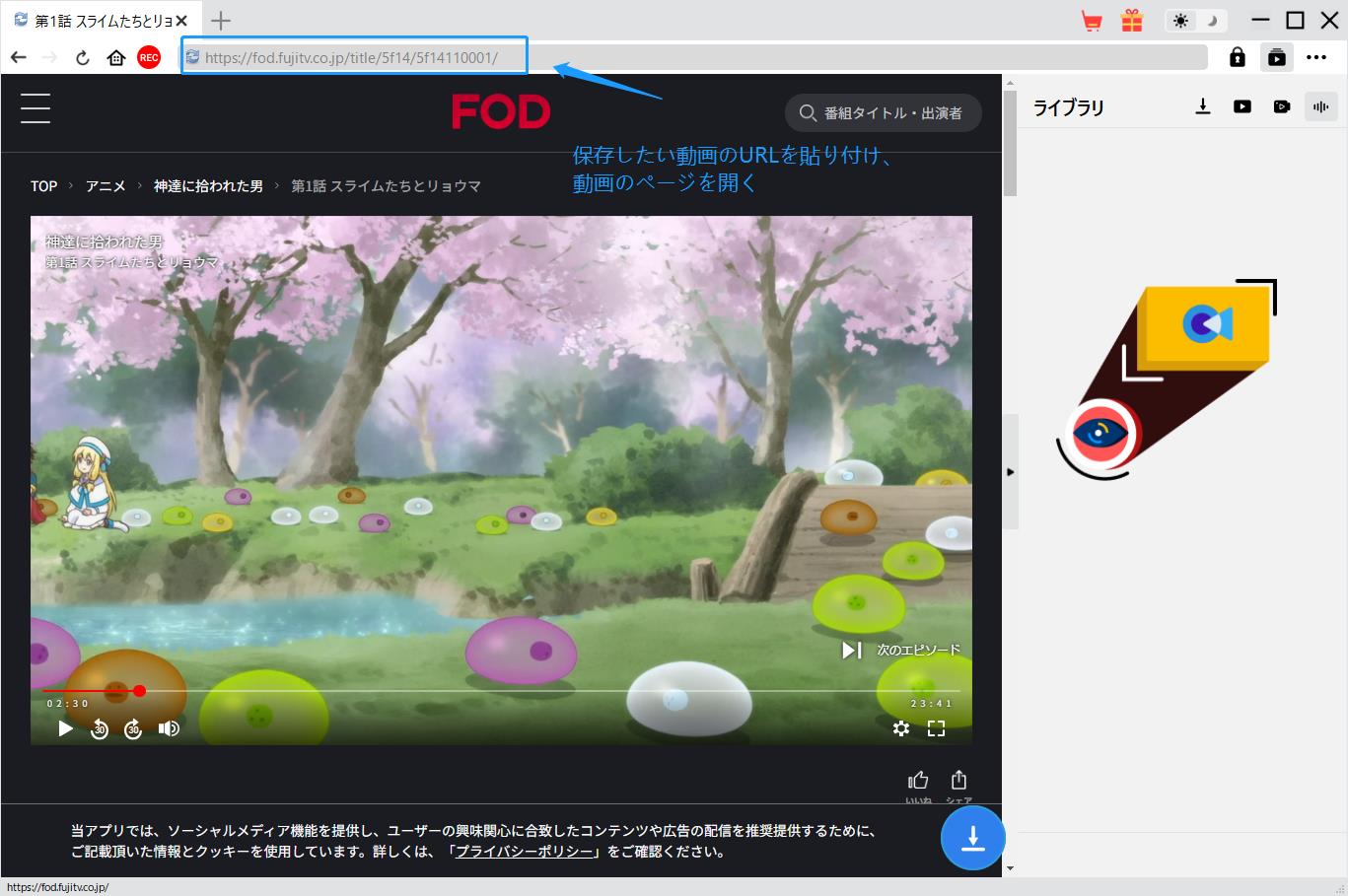This screenshot has width=1348, height=896.
Task: Like the video with thumbs-up
Action: tap(918, 780)
